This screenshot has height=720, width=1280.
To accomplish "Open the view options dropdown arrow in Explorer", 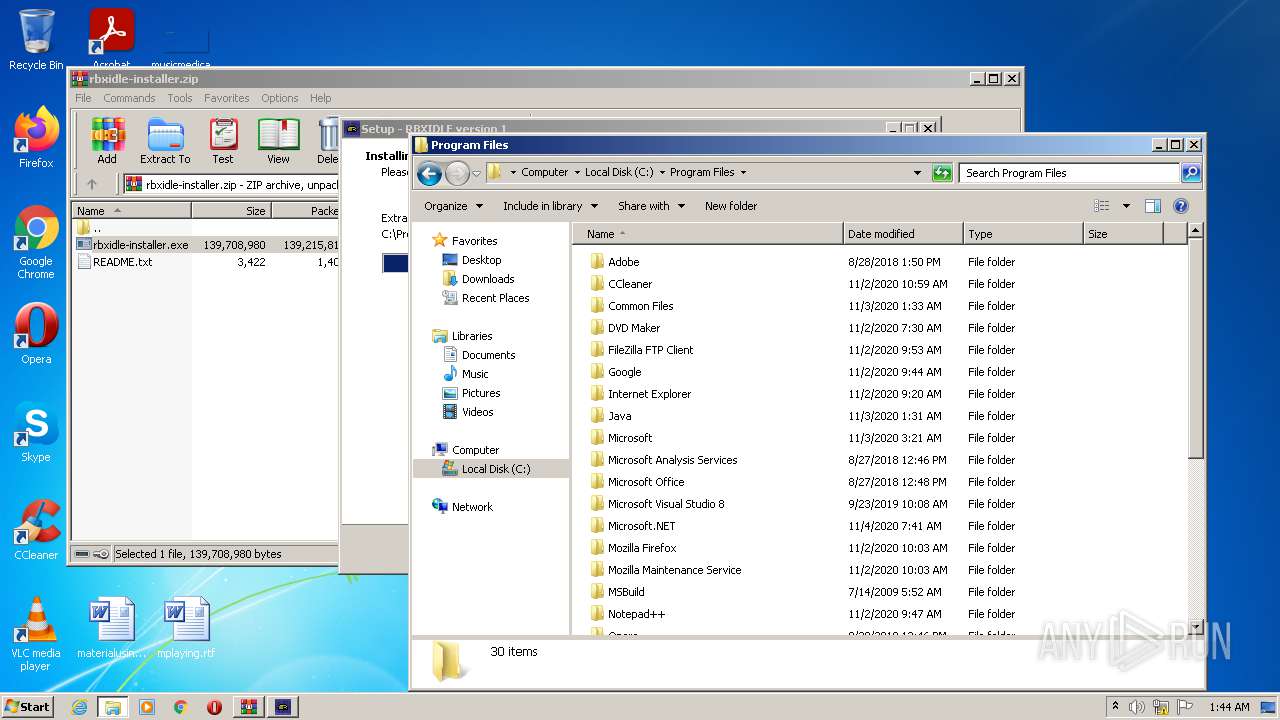I will click(x=1126, y=206).
